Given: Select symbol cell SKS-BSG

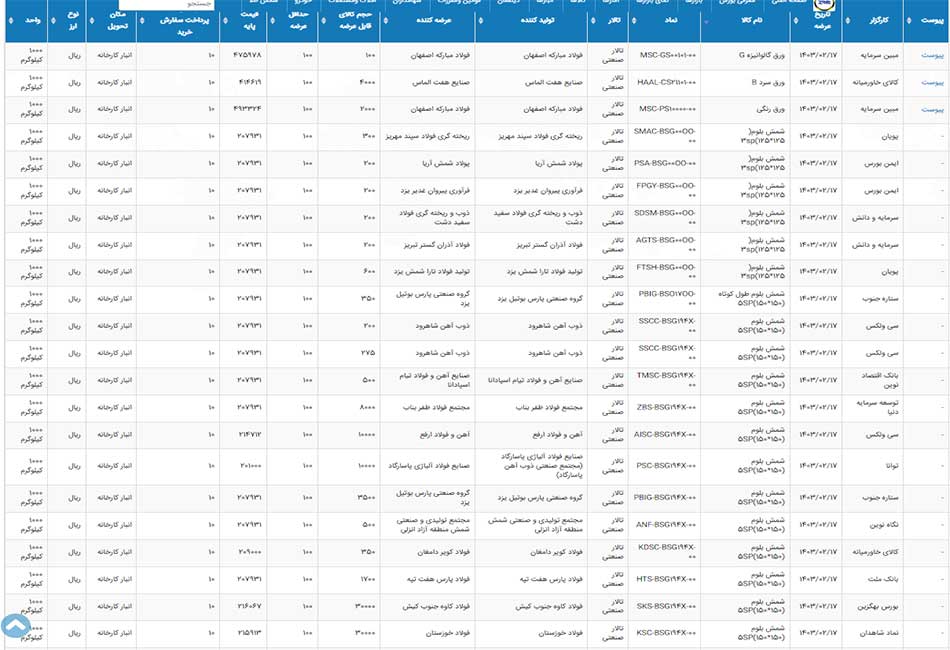Looking at the screenshot, I should click(x=666, y=606).
